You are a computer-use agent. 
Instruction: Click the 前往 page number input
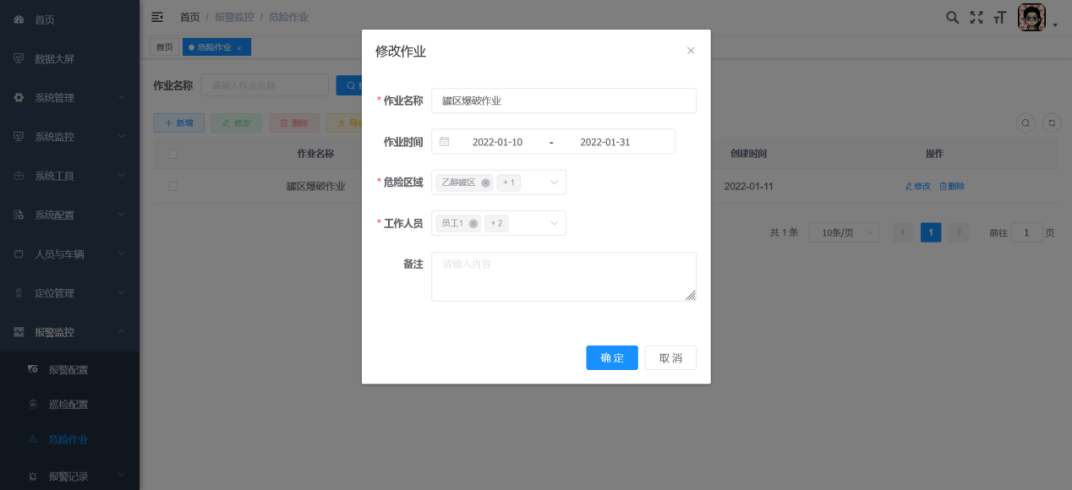1026,232
